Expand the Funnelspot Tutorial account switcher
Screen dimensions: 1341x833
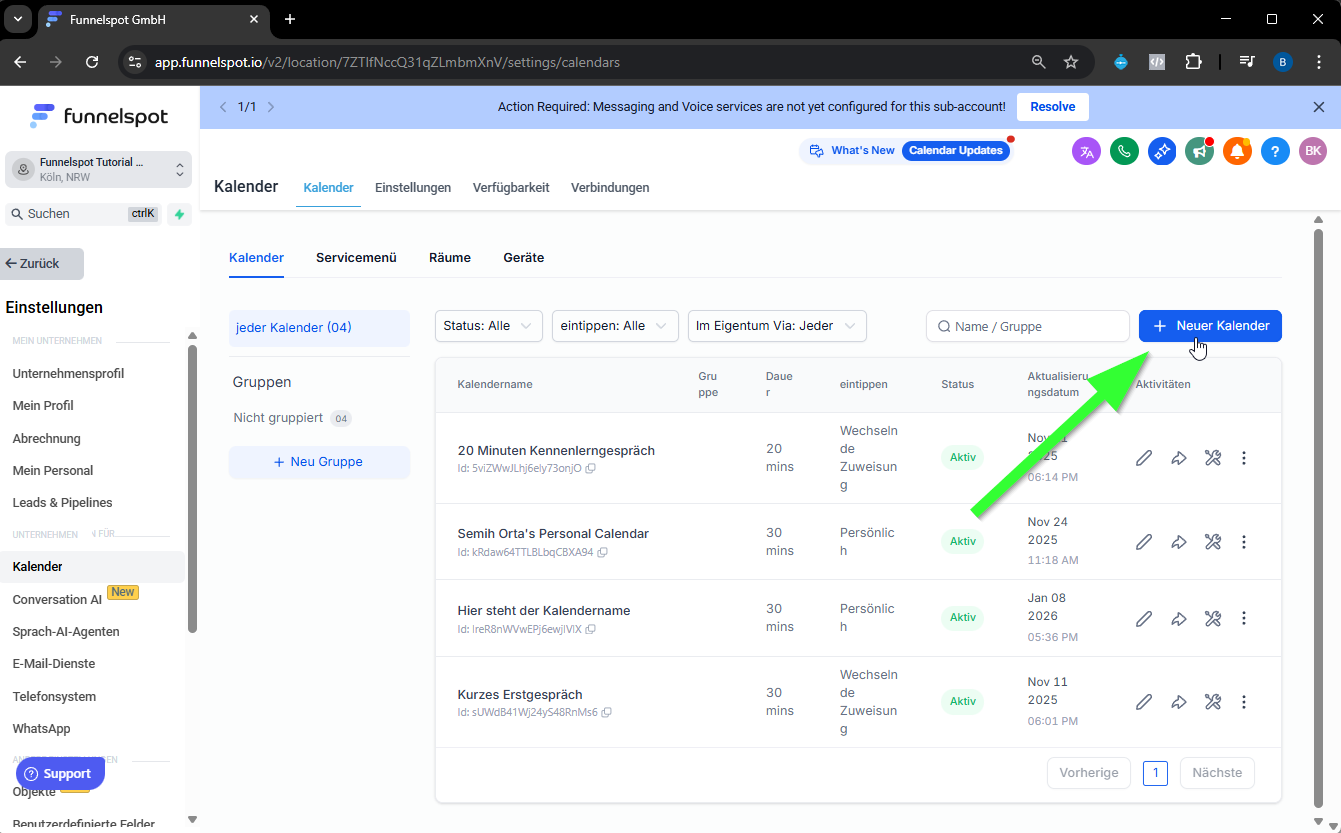[97, 169]
